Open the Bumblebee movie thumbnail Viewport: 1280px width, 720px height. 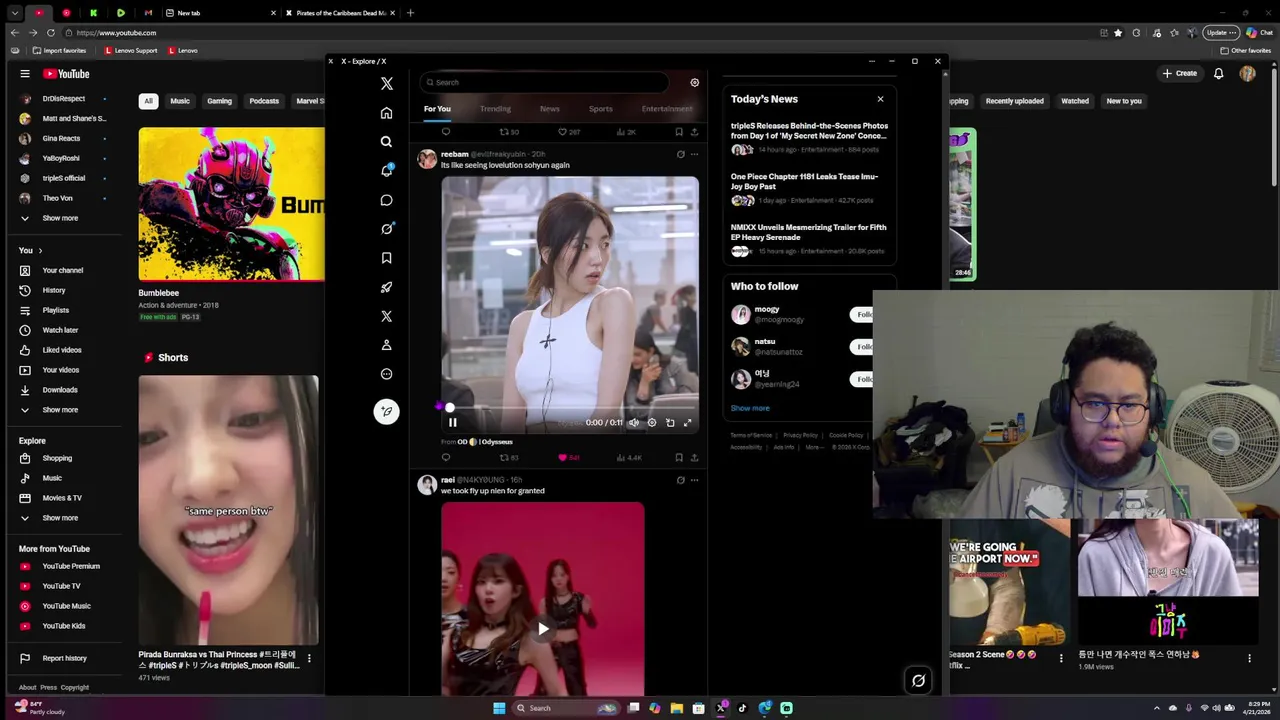click(232, 205)
